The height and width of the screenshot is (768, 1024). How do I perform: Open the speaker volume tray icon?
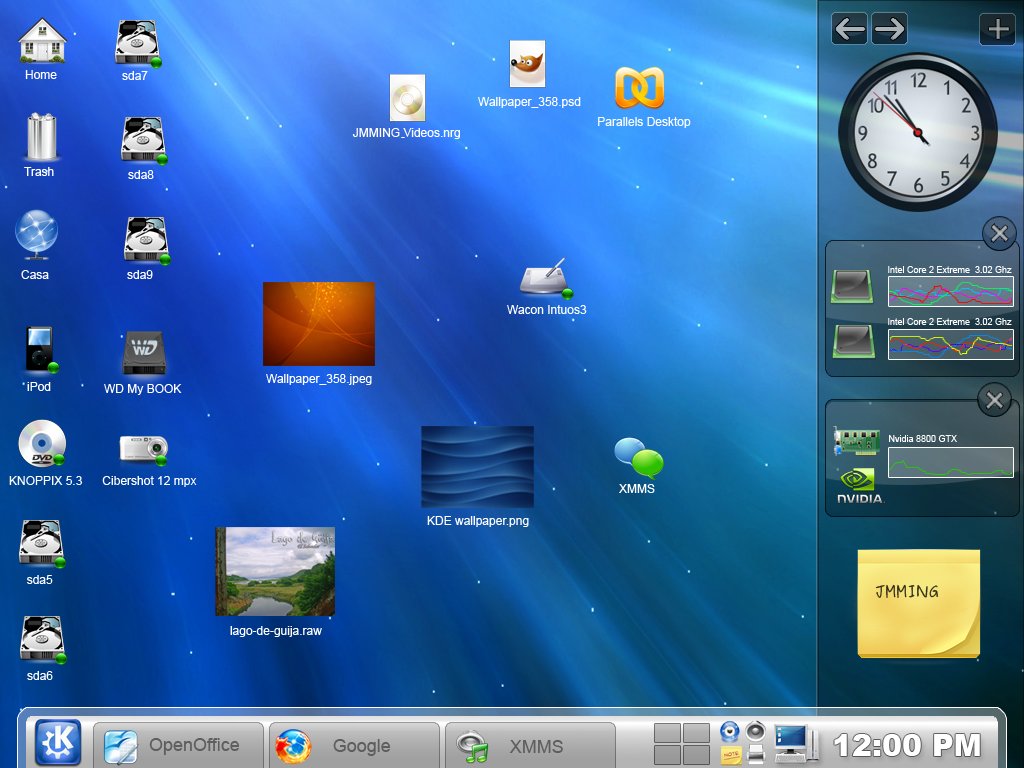coord(756,731)
